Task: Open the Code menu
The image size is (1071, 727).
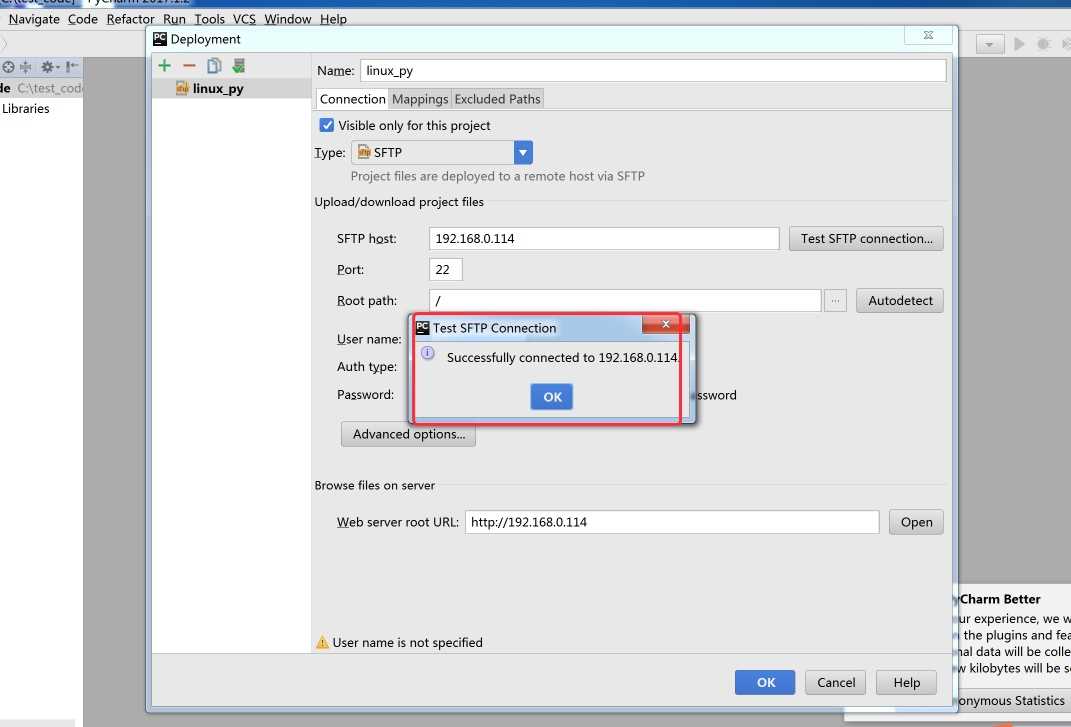Action: coord(83,19)
